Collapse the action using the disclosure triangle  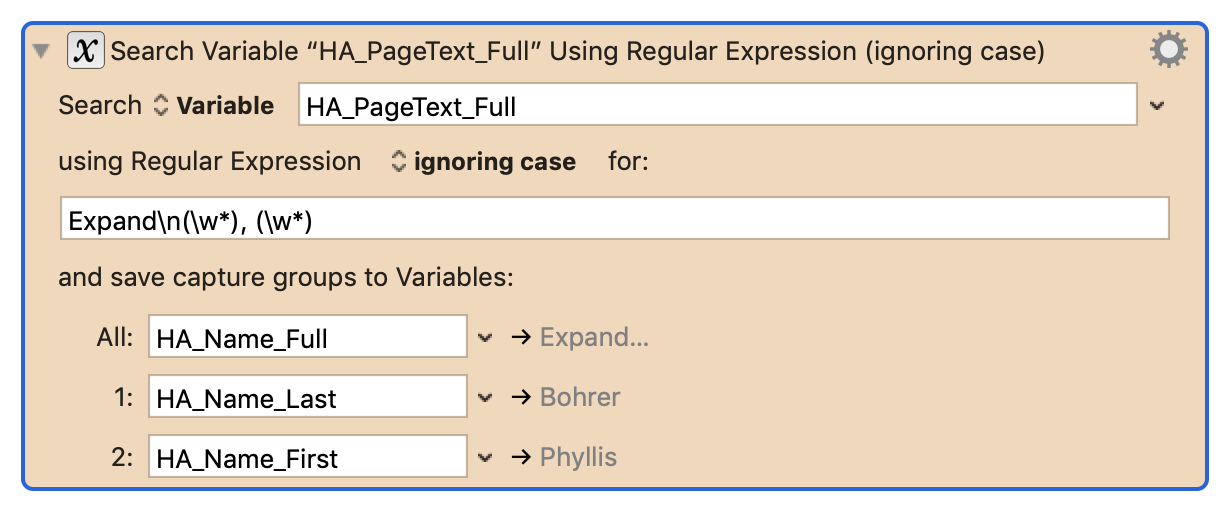click(41, 52)
